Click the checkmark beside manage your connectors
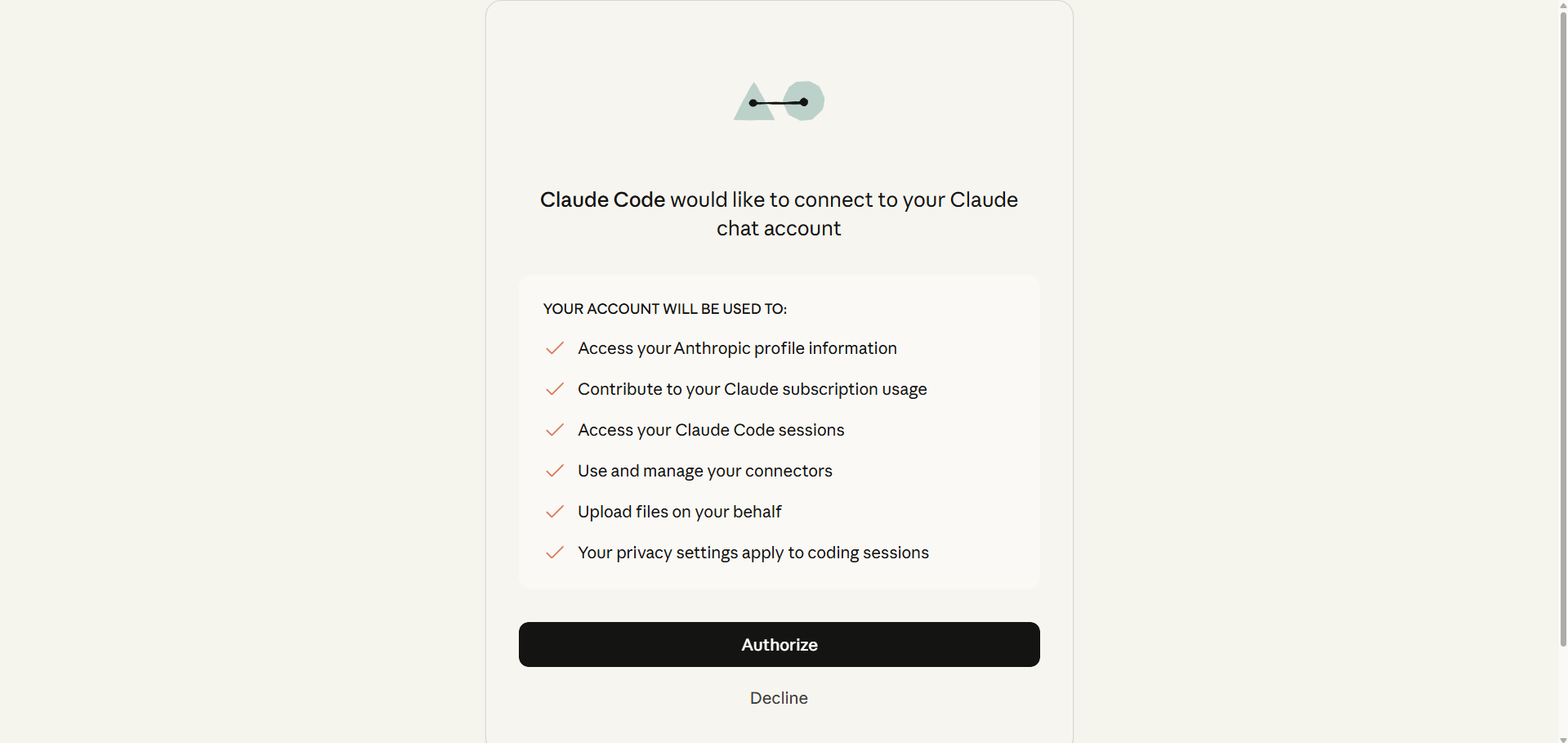The image size is (1568, 743). (554, 472)
